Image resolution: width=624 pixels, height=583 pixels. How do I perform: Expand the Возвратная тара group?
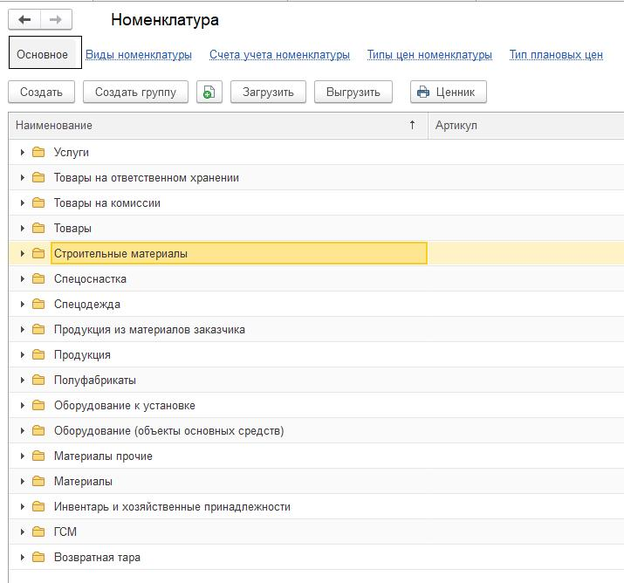(x=22, y=557)
